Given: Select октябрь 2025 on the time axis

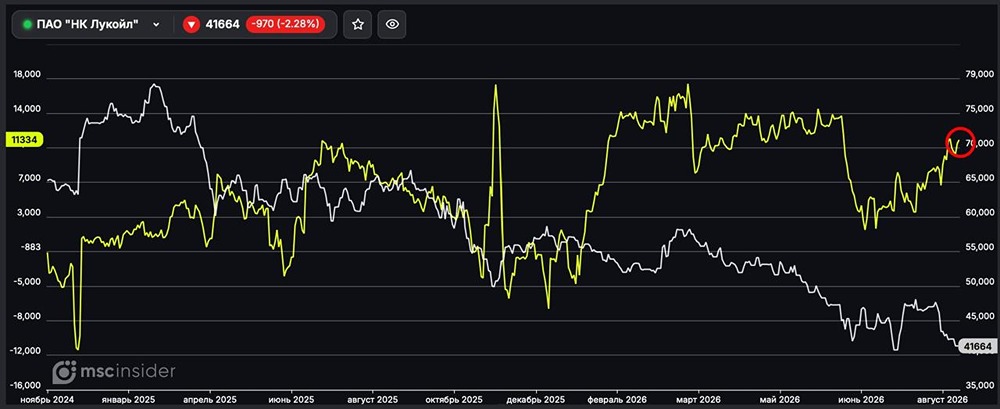Looking at the screenshot, I should [x=455, y=399].
